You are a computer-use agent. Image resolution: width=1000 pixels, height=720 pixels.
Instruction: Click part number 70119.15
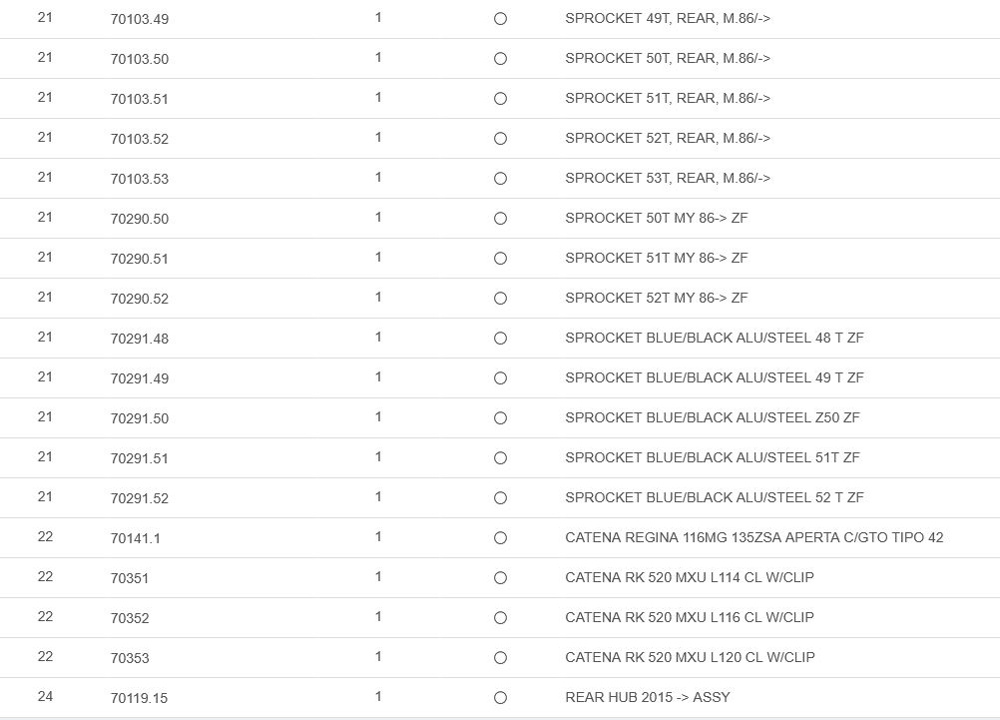(139, 698)
